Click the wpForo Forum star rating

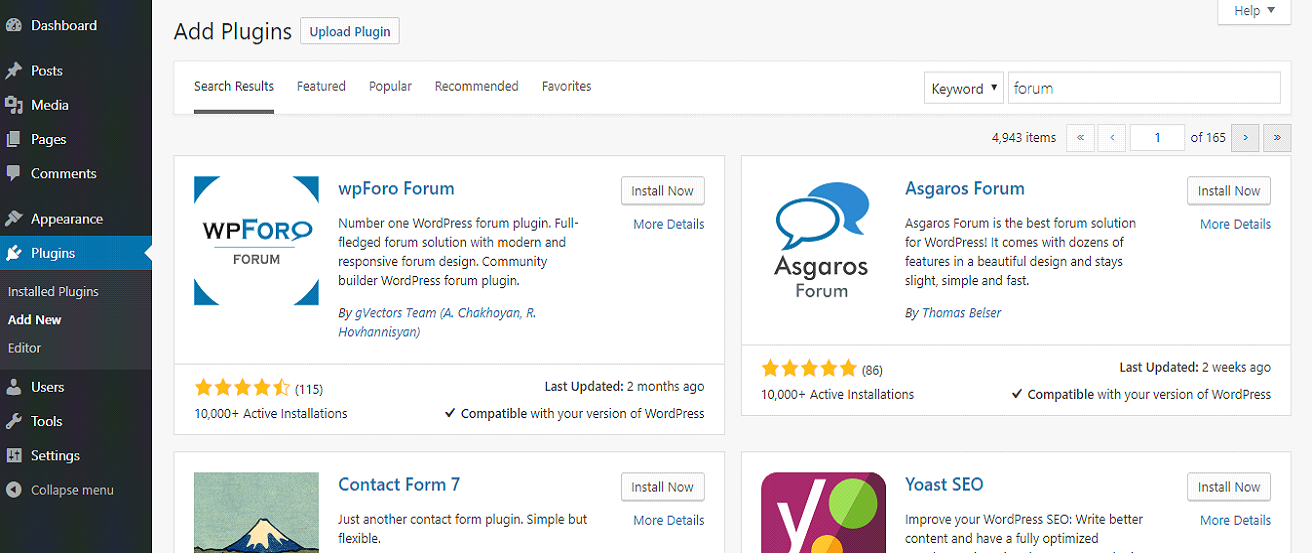point(242,387)
